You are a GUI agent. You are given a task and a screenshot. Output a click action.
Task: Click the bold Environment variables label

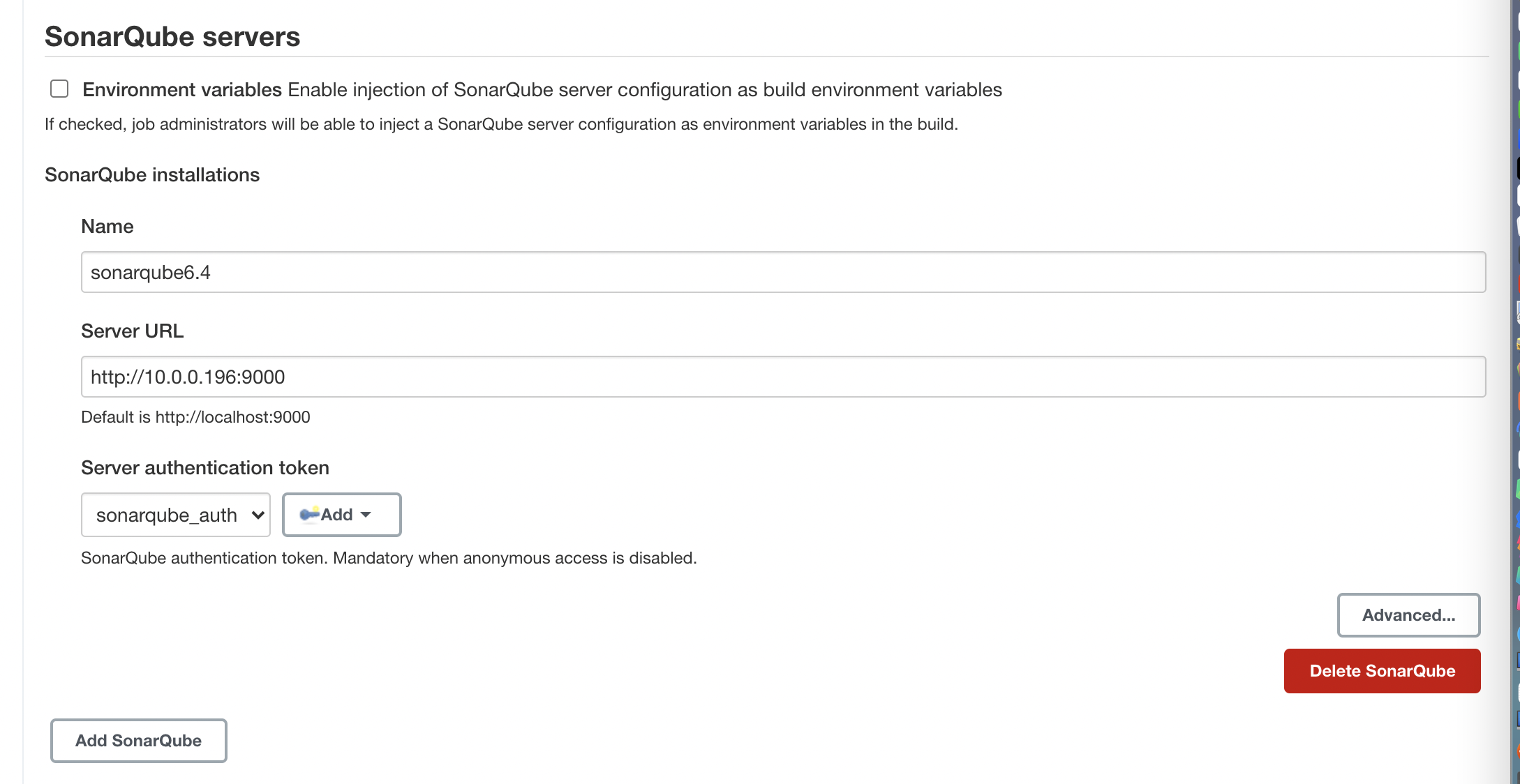[182, 90]
